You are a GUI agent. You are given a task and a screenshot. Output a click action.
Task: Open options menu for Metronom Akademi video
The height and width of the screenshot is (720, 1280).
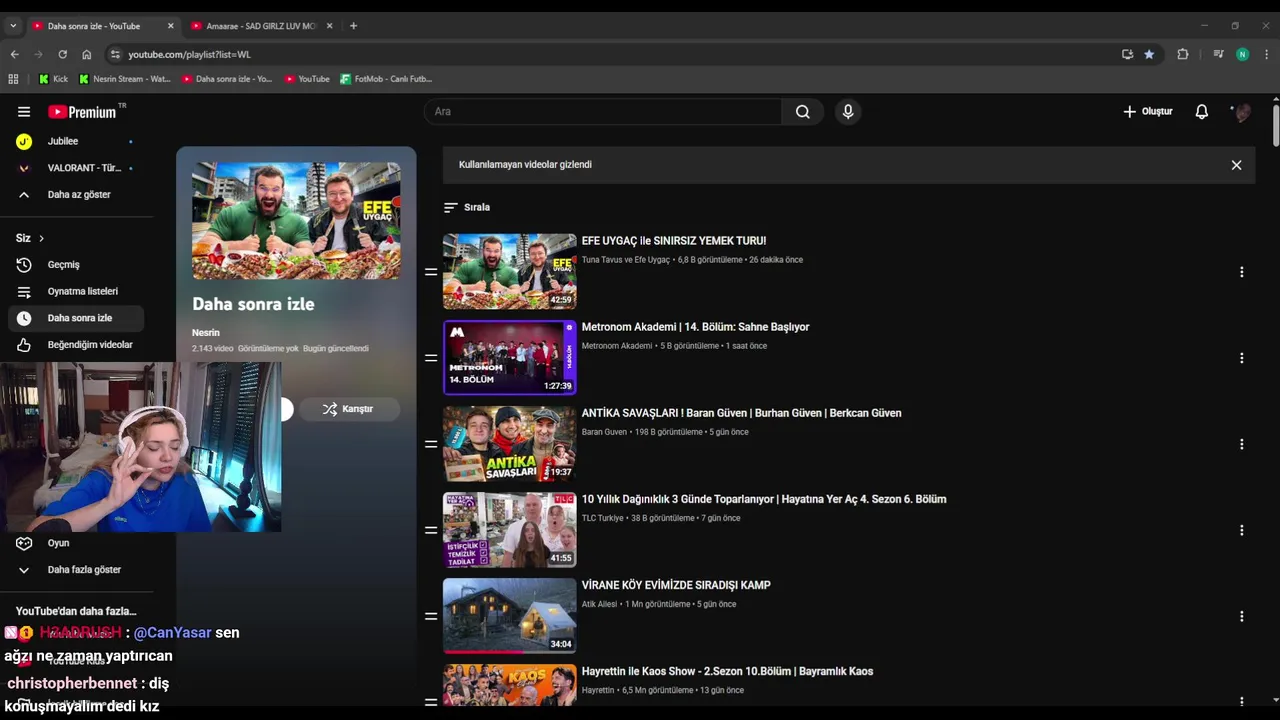tap(1241, 358)
